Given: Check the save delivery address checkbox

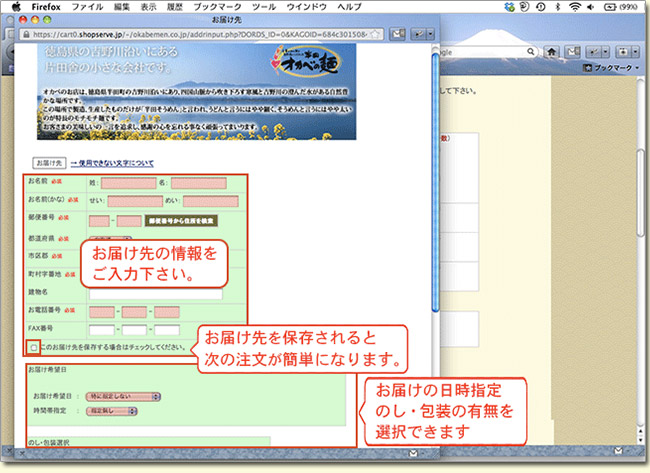Looking at the screenshot, I should click(34, 347).
